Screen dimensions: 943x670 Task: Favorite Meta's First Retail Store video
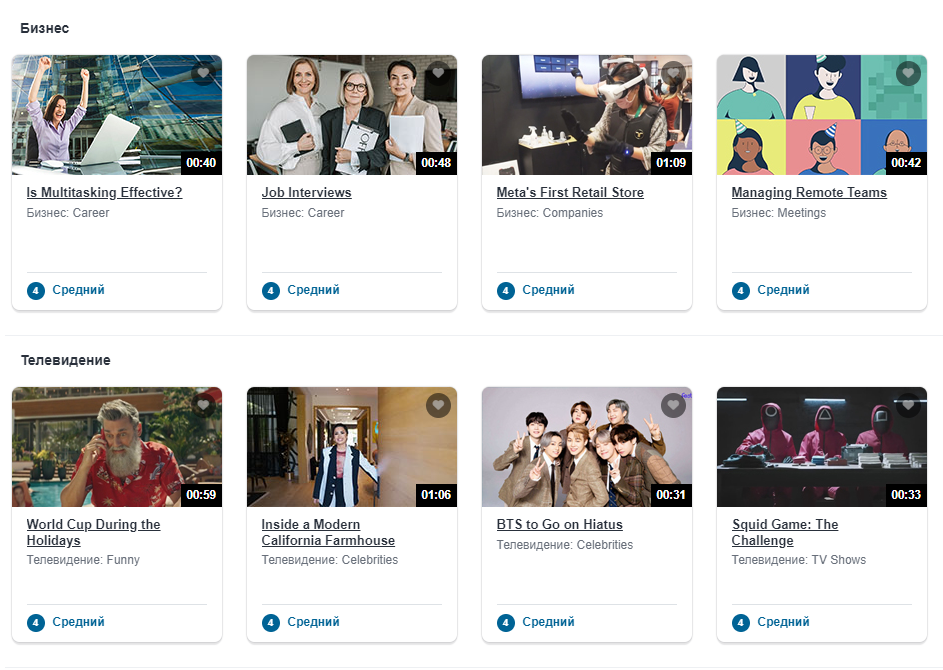674,73
